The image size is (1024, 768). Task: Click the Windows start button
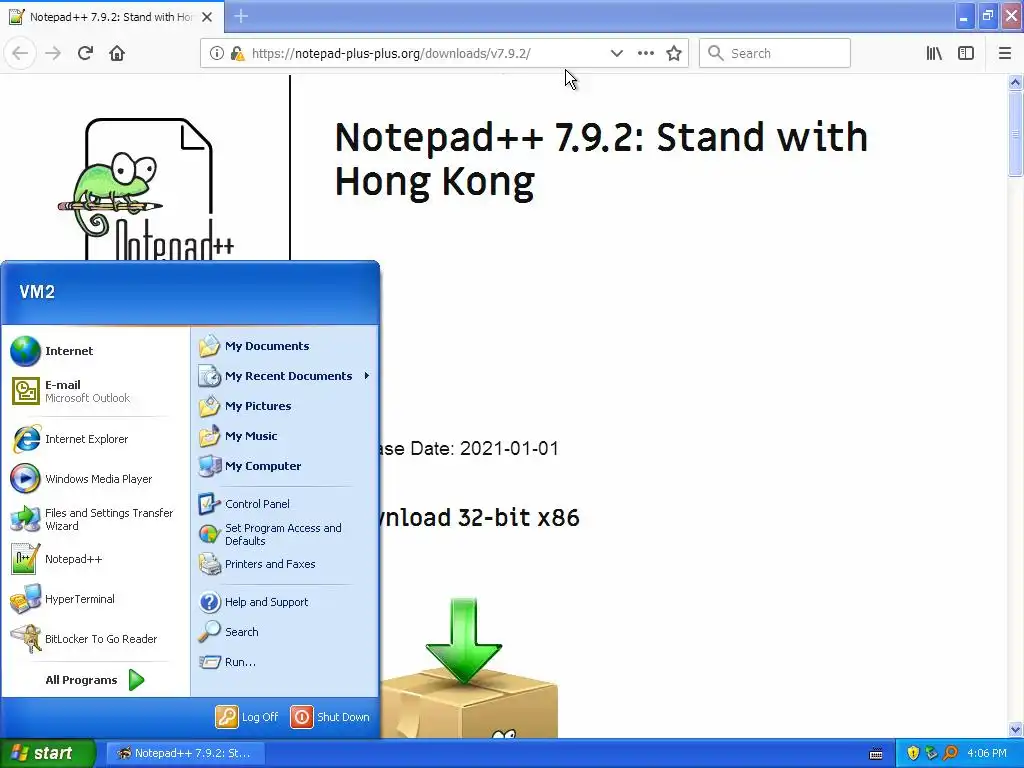click(48, 753)
